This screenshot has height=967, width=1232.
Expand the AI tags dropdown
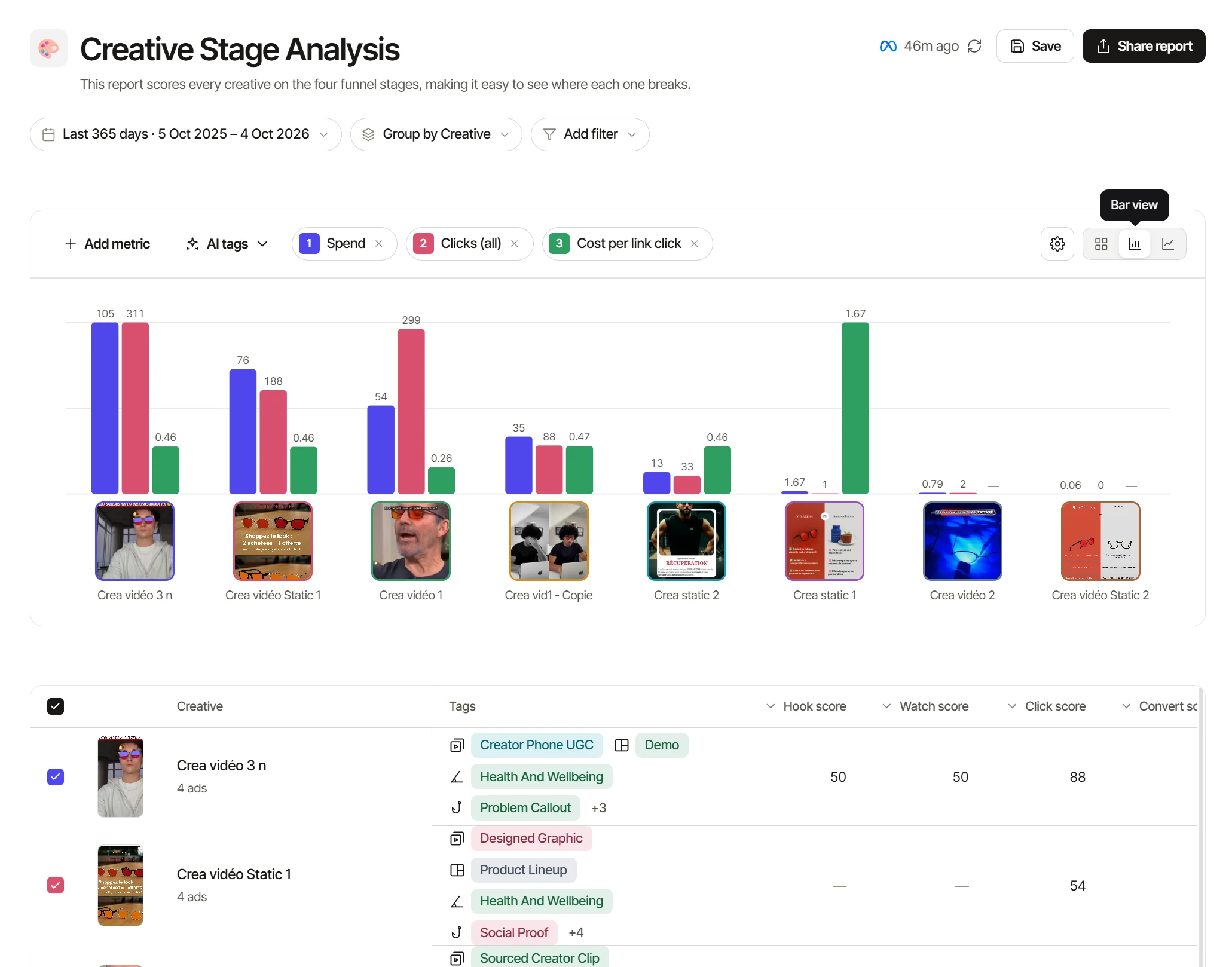[227, 244]
